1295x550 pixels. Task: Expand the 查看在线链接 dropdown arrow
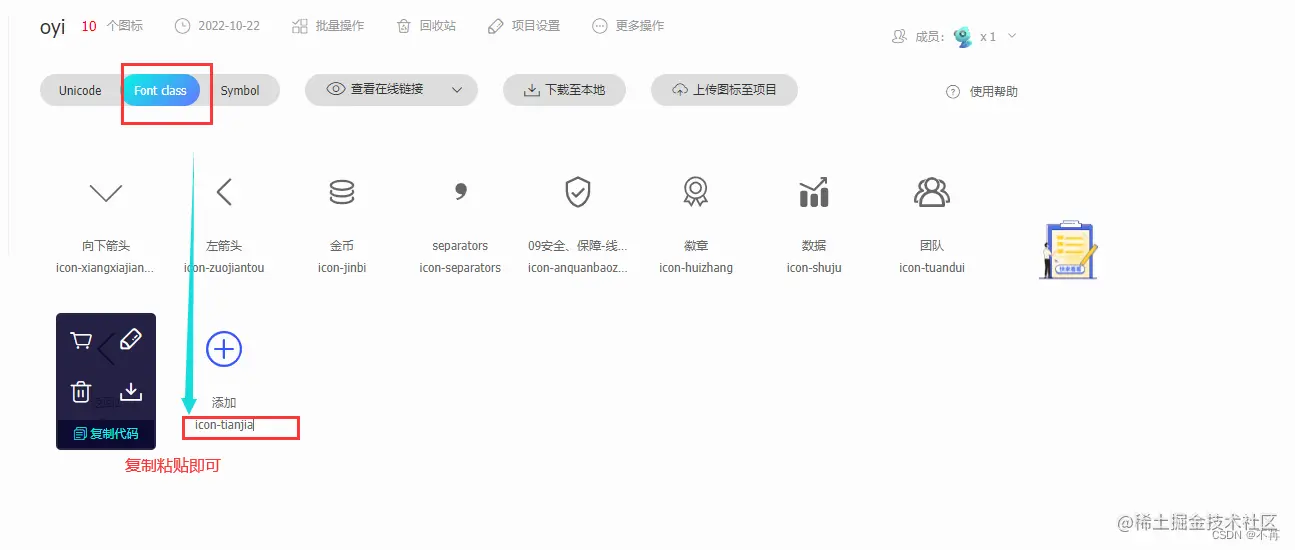pyautogui.click(x=457, y=90)
